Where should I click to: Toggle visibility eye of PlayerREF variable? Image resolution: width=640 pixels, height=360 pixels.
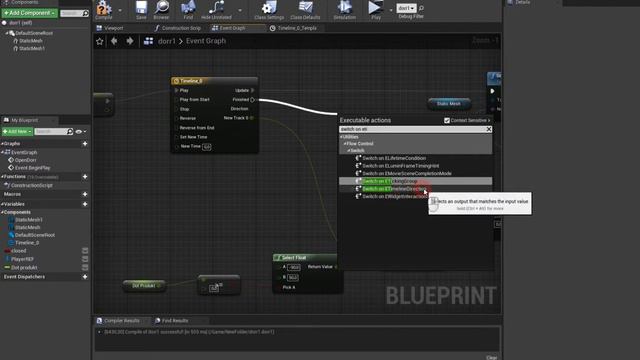[x=85, y=259]
